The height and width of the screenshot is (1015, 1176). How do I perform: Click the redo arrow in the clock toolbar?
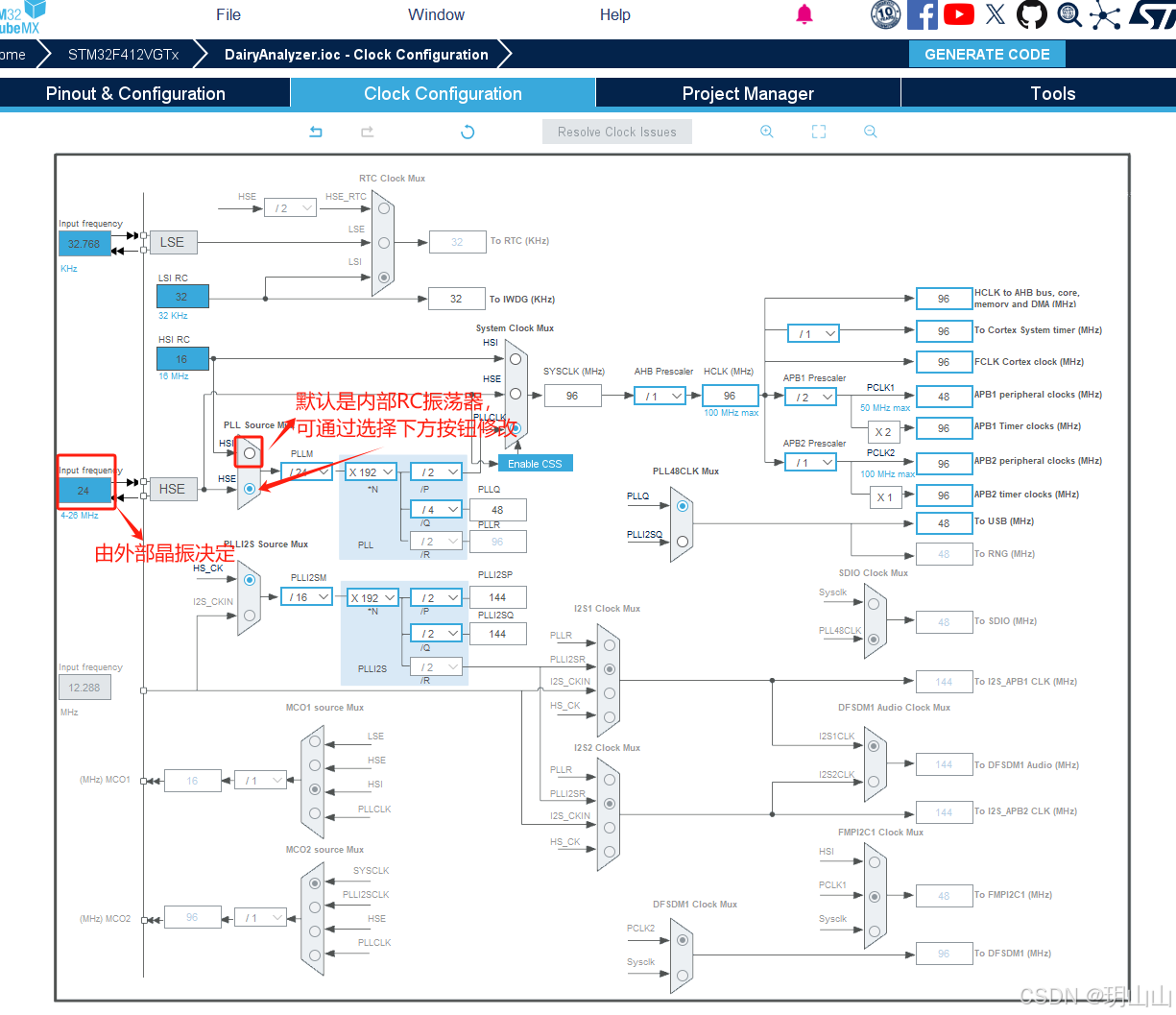367,132
